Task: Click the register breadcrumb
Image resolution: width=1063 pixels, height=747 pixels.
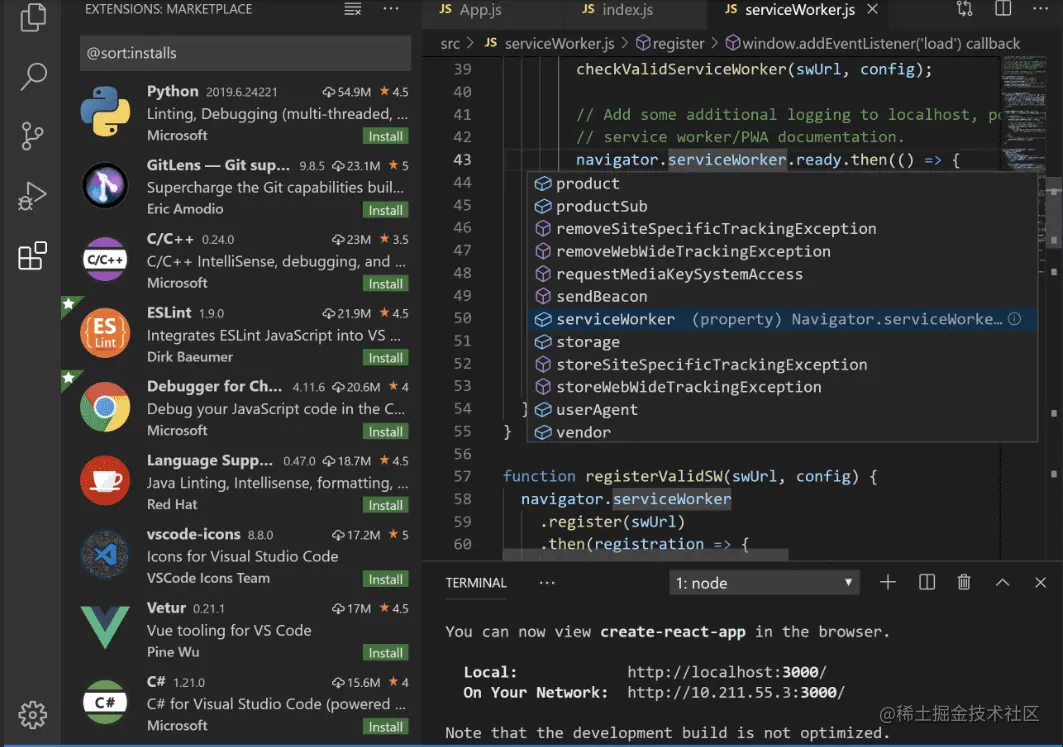Action: pyautogui.click(x=670, y=44)
